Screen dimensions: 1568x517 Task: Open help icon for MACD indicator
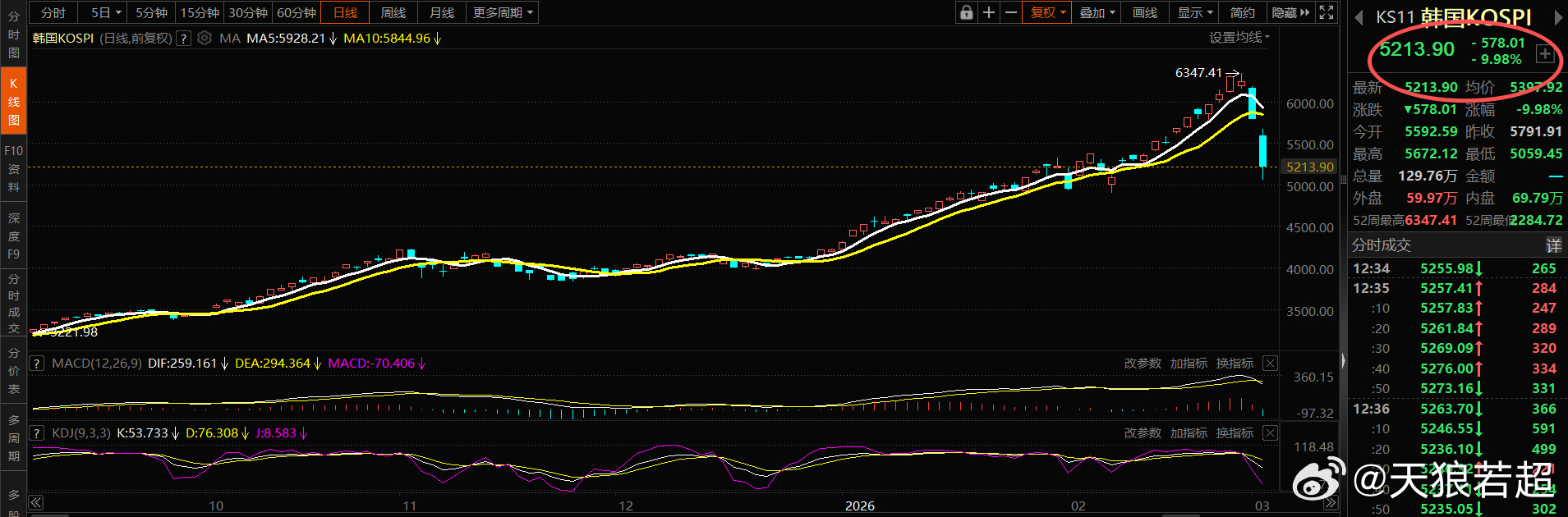coord(36,363)
